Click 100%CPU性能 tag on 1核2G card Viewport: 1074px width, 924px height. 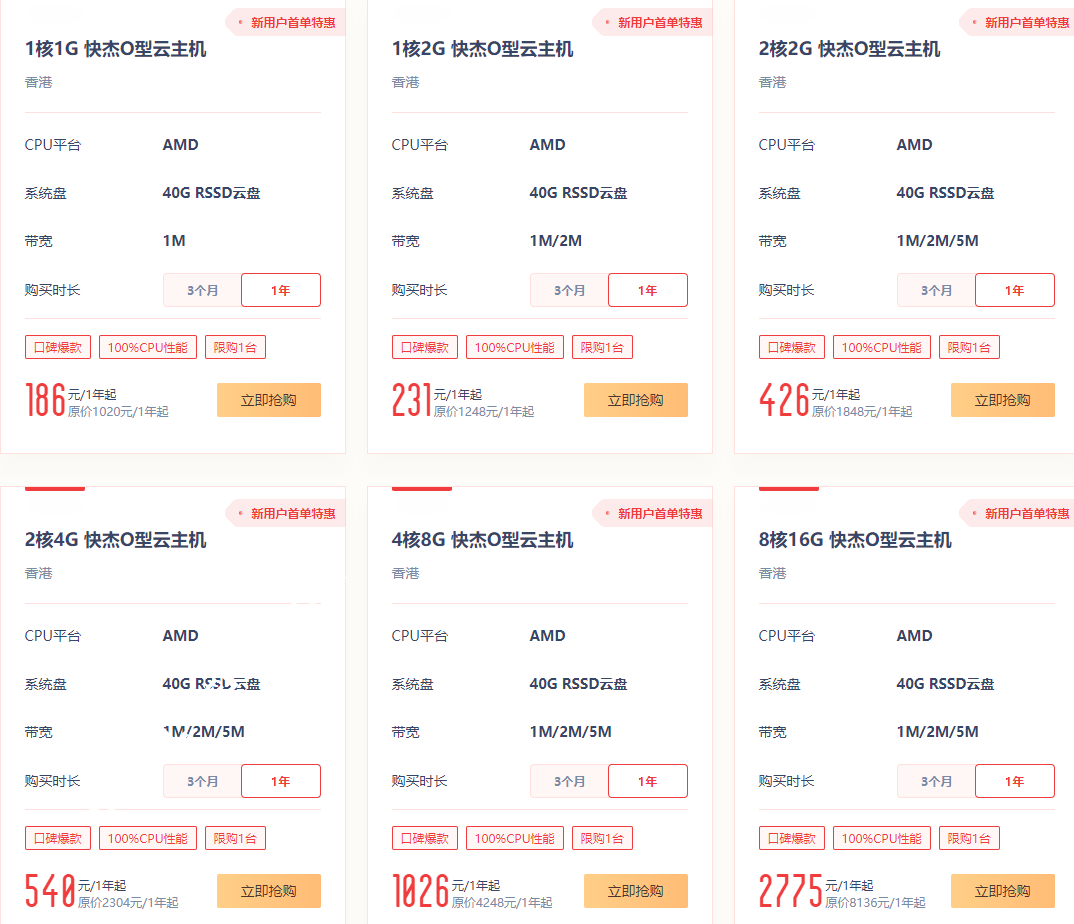click(515, 347)
